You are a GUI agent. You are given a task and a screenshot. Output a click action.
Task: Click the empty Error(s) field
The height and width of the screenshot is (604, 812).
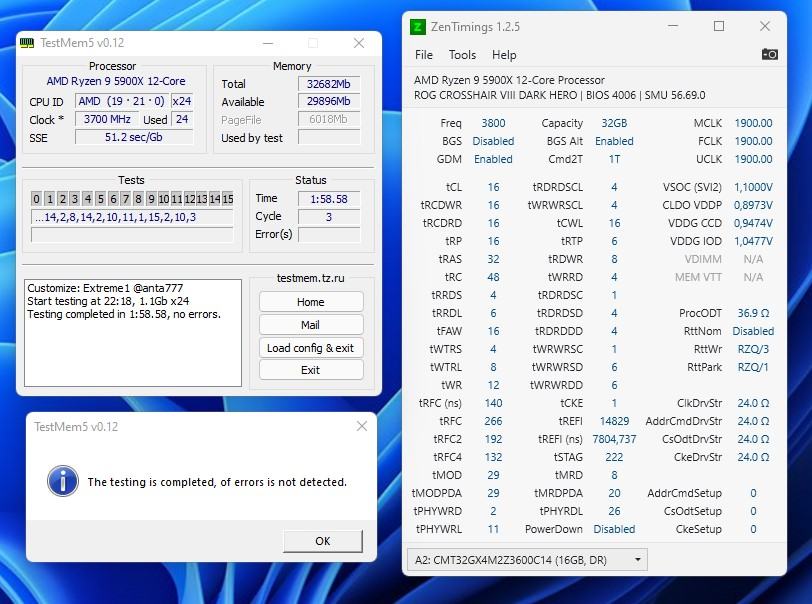(328, 235)
